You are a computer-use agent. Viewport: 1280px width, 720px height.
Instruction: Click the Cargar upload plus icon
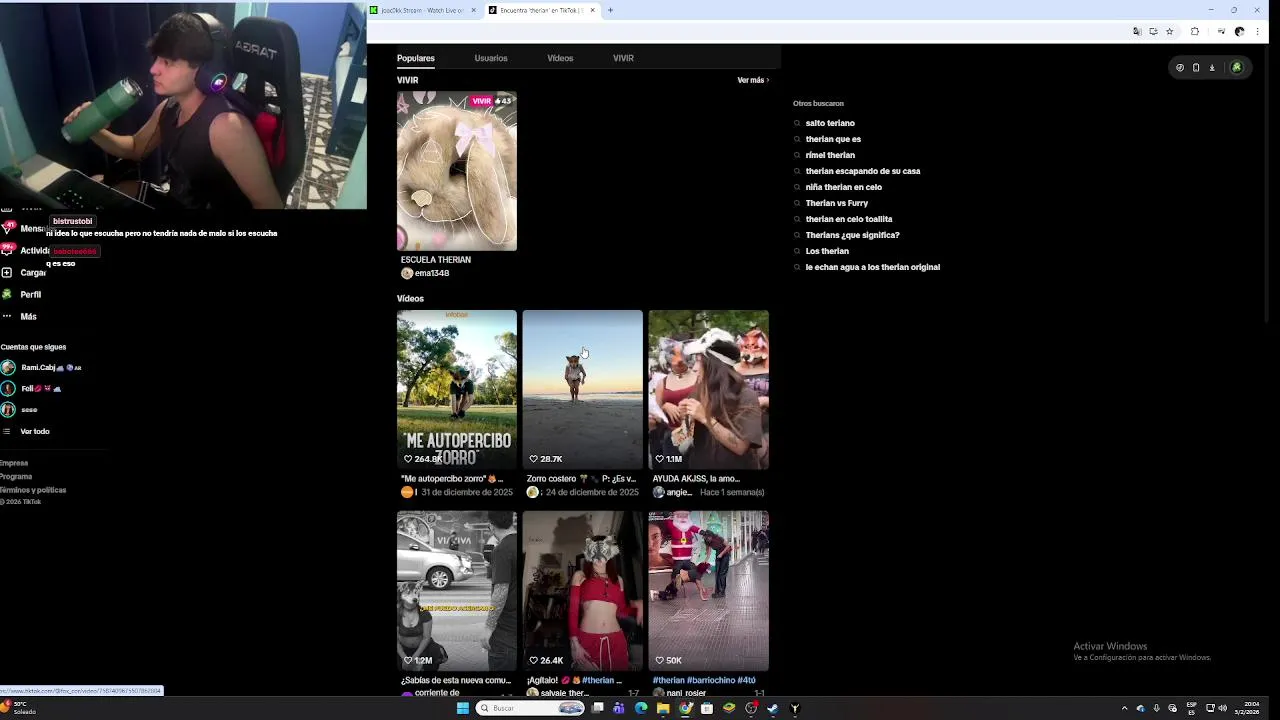(7, 272)
